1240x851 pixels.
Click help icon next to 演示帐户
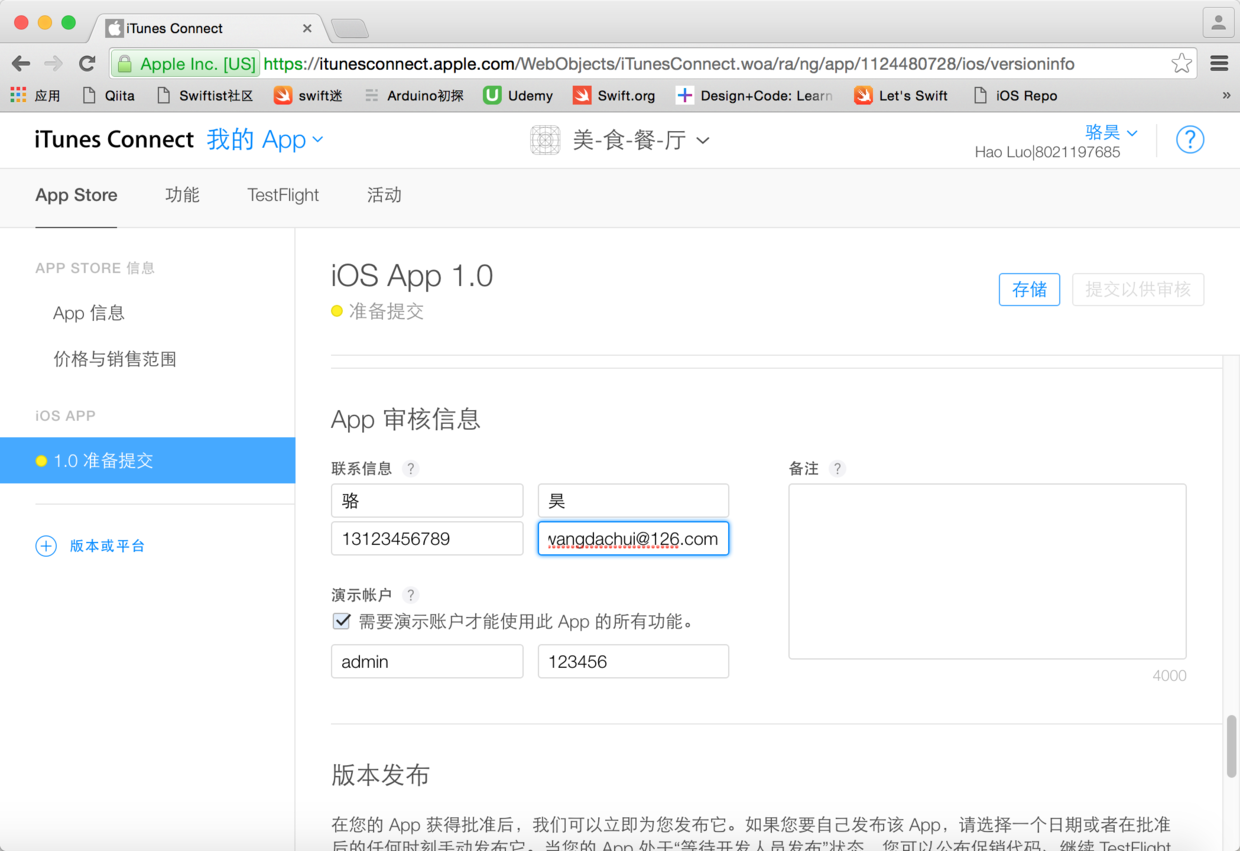pos(410,595)
